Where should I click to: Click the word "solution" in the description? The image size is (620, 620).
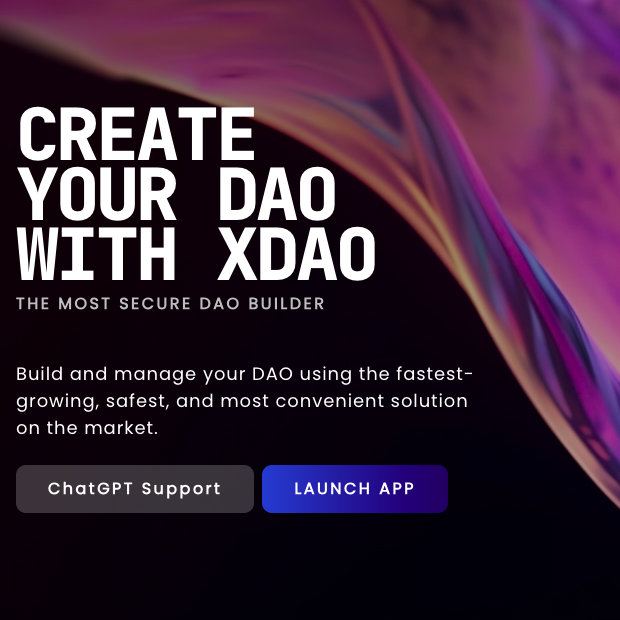429,401
